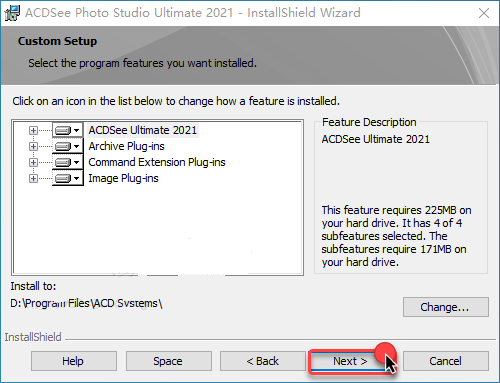Image resolution: width=500 pixels, height=383 pixels.
Task: Select the Archive Plug-ins feature label
Action: click(126, 146)
